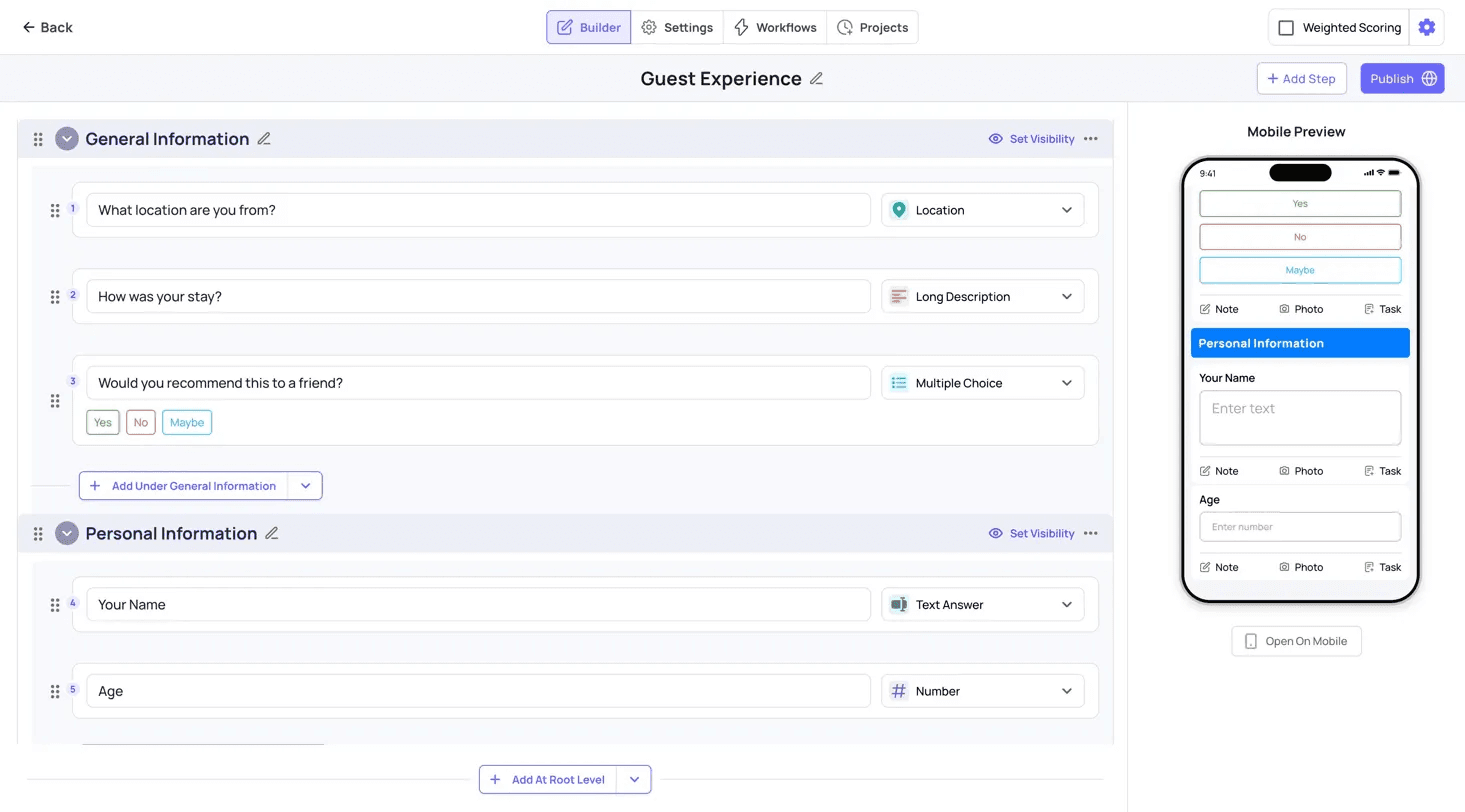Open the Text Answer type dropdown
Viewport: 1465px width, 812px height.
pyautogui.click(x=982, y=605)
